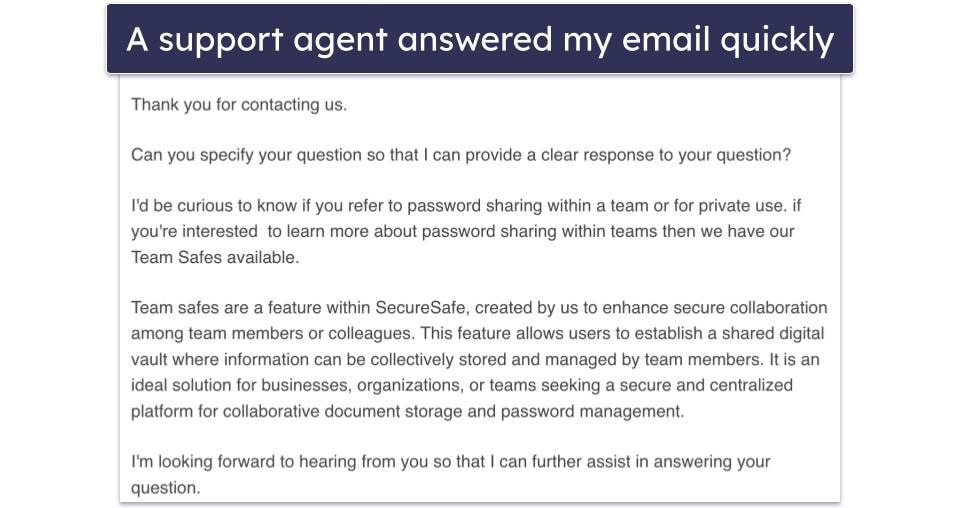Click the line starting "you're interested to learn more"
The image size is (960, 508).
tap(462, 231)
